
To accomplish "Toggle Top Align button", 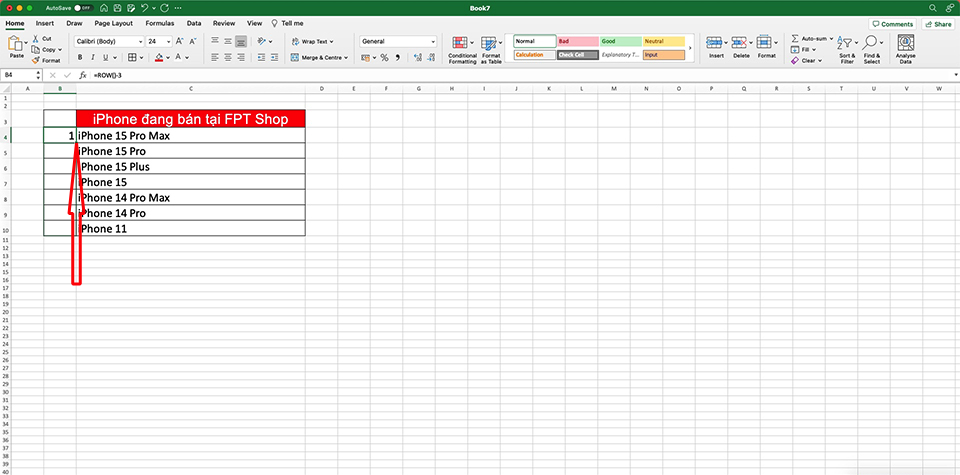I will coord(215,42).
